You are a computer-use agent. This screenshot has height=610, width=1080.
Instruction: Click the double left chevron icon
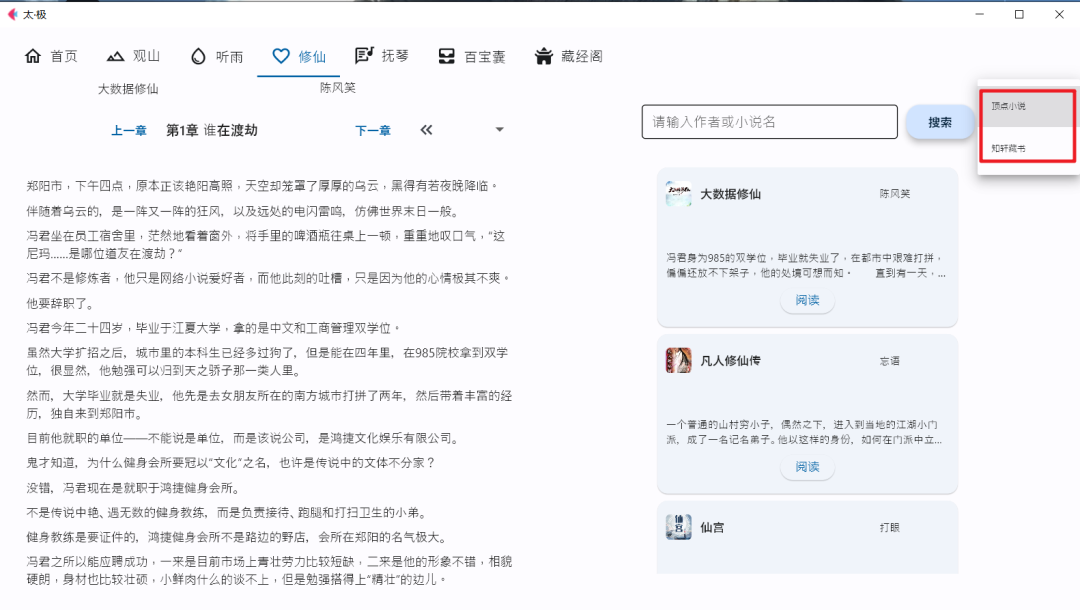click(x=426, y=130)
